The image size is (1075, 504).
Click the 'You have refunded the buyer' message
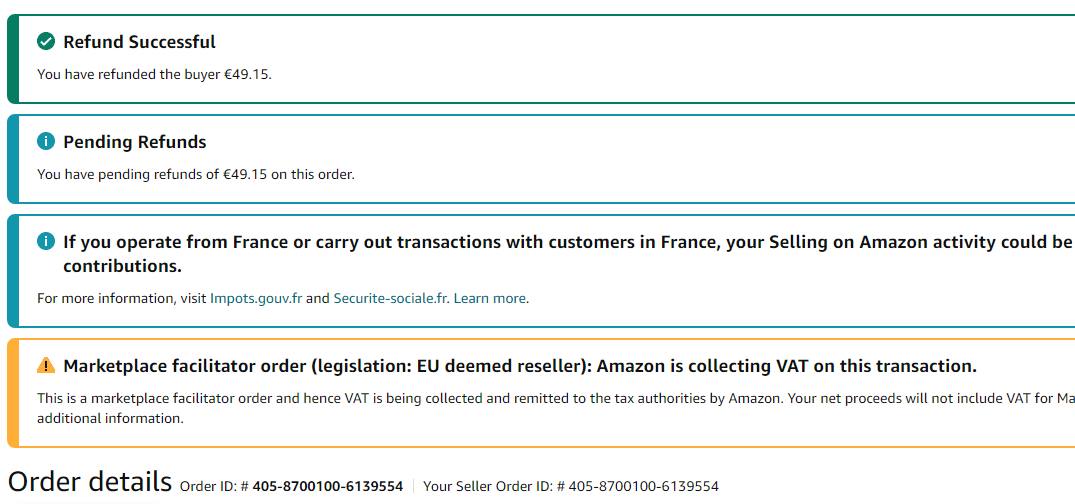pyautogui.click(x=154, y=74)
